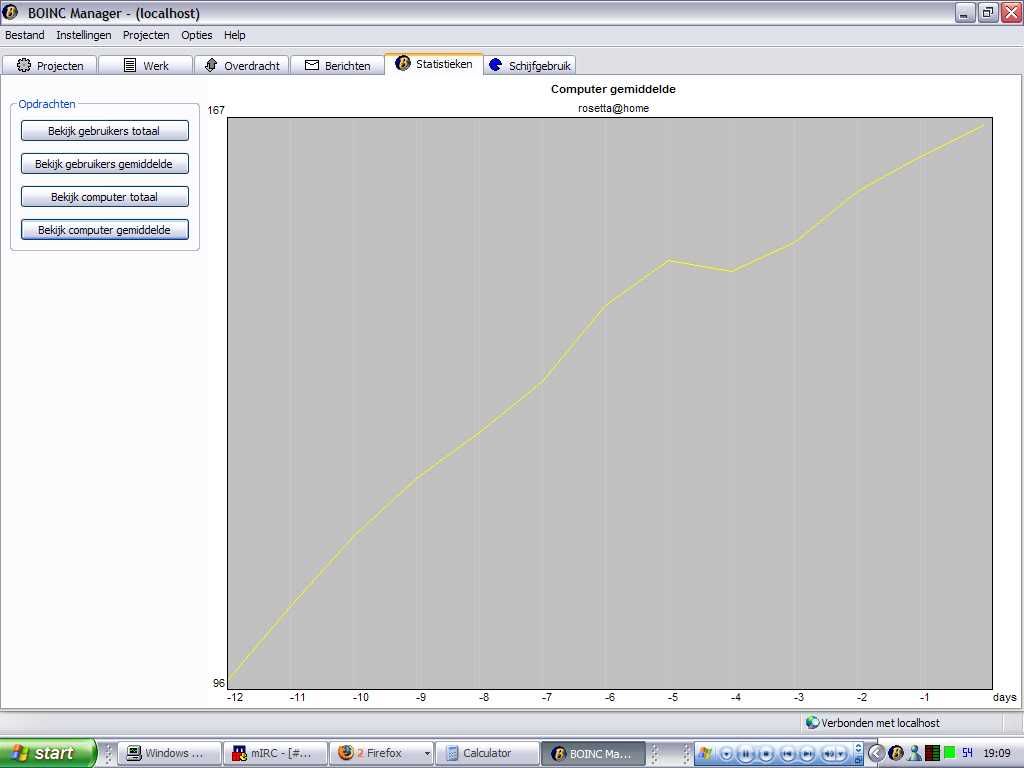Image resolution: width=1024 pixels, height=768 pixels.
Task: Open the Projecten tab
Action: click(x=50, y=65)
